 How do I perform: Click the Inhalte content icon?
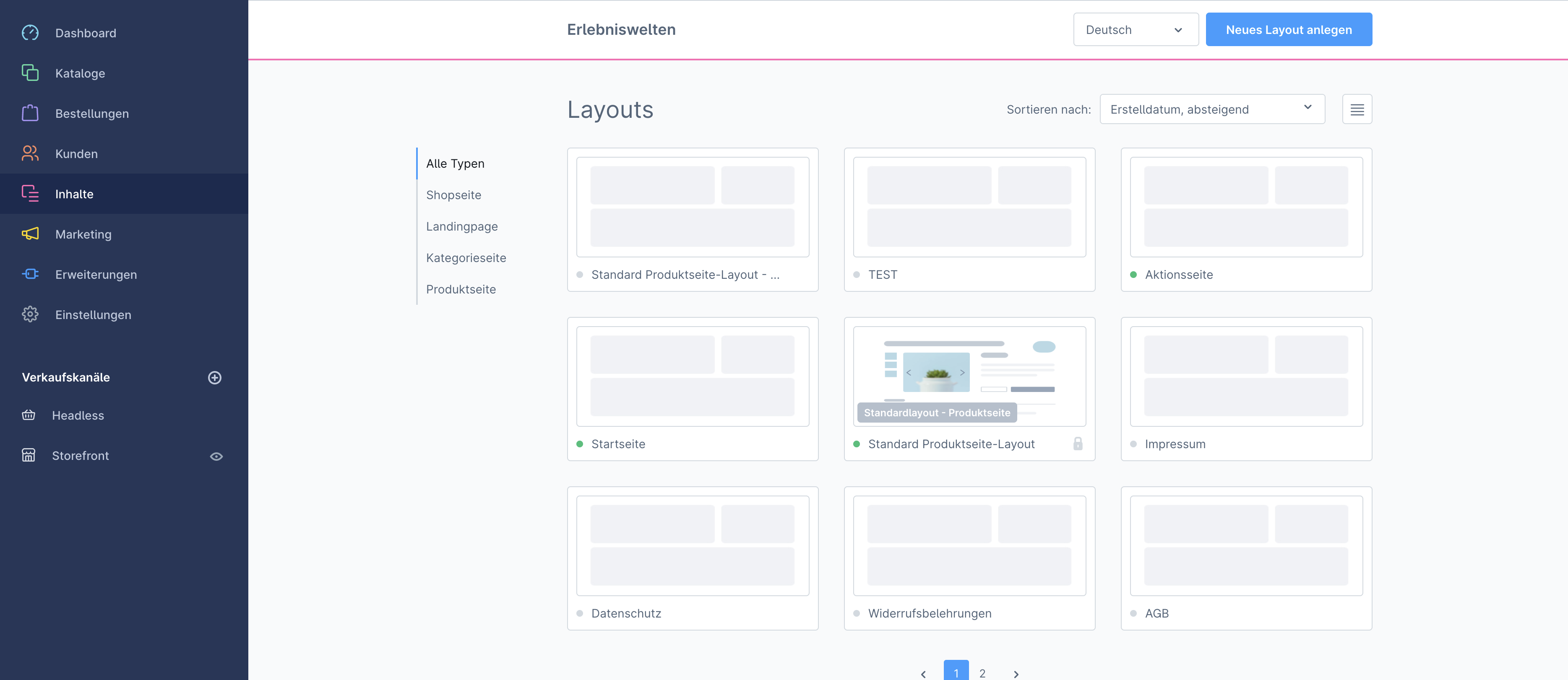pos(30,193)
